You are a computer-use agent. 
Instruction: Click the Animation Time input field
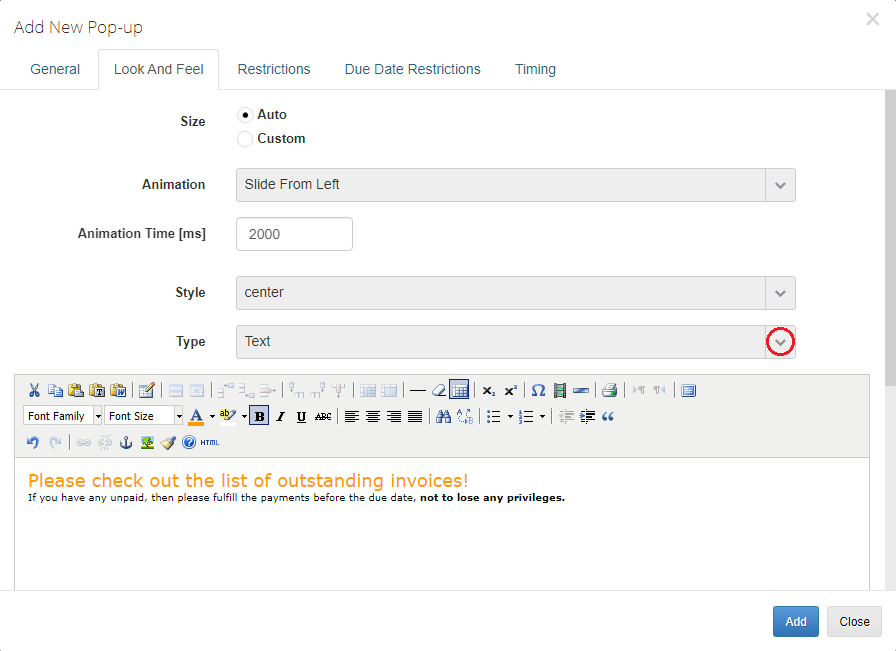[x=294, y=234]
